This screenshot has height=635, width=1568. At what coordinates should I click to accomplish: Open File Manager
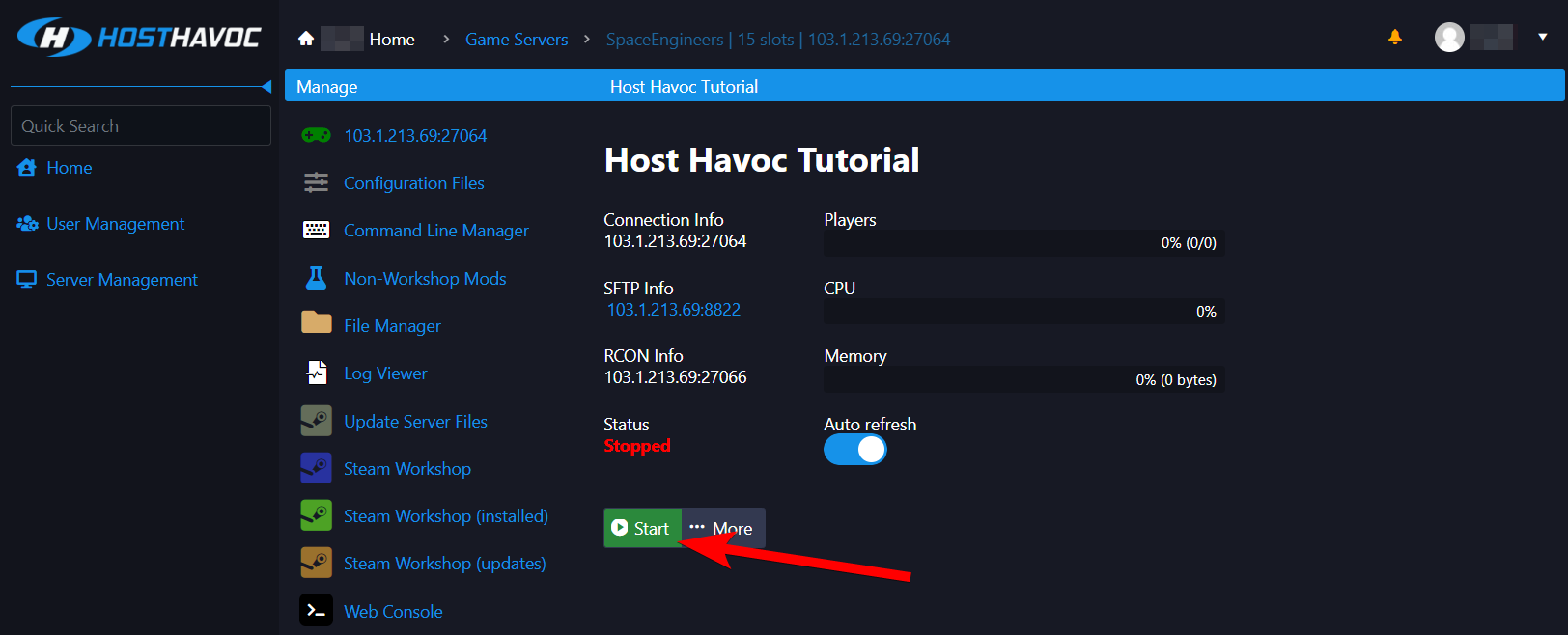pyautogui.click(x=392, y=326)
